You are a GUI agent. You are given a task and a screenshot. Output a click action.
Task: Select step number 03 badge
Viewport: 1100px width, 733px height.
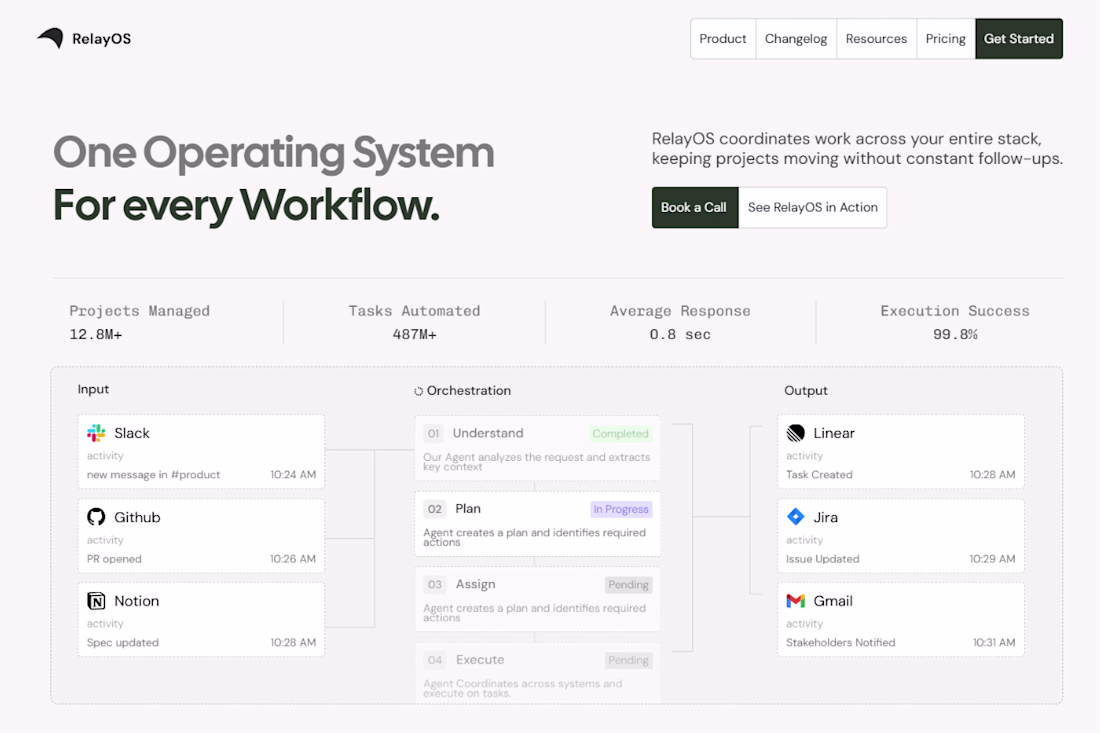(435, 584)
